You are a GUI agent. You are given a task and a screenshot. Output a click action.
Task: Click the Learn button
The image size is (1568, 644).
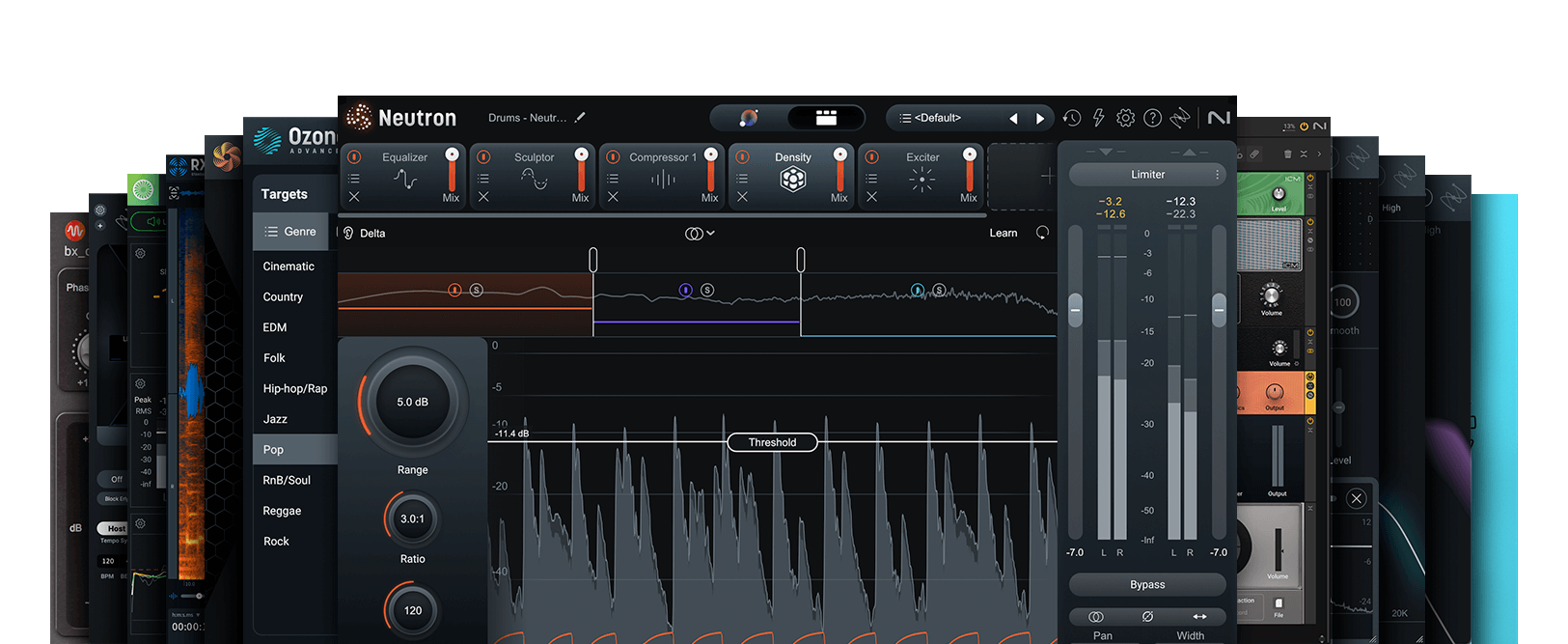1004,233
